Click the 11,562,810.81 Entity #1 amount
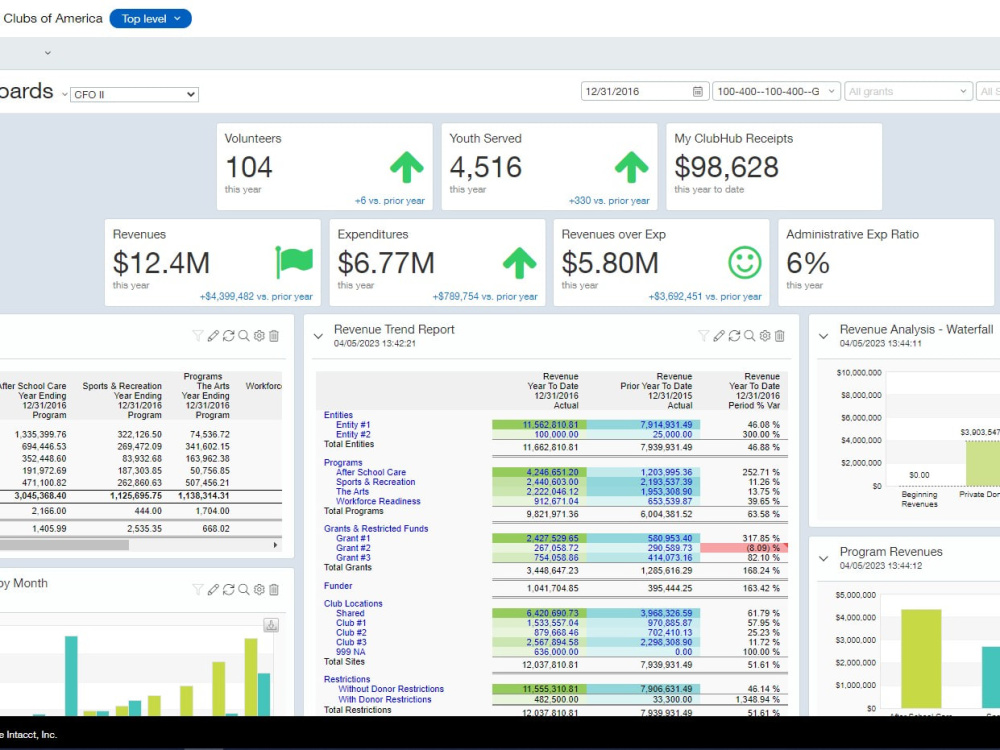This screenshot has width=1000, height=750. click(550, 425)
